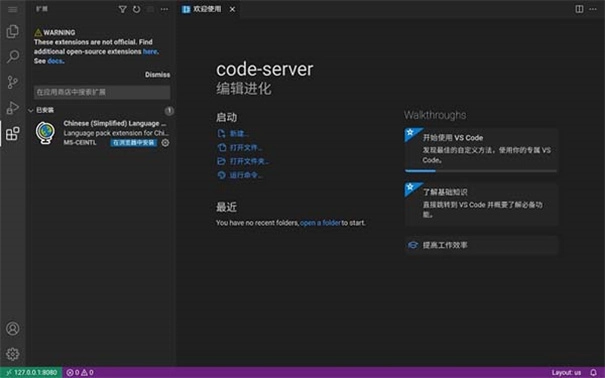605x378 pixels.
Task: Click the MS-CEINTL publisher label
Action: click(80, 143)
